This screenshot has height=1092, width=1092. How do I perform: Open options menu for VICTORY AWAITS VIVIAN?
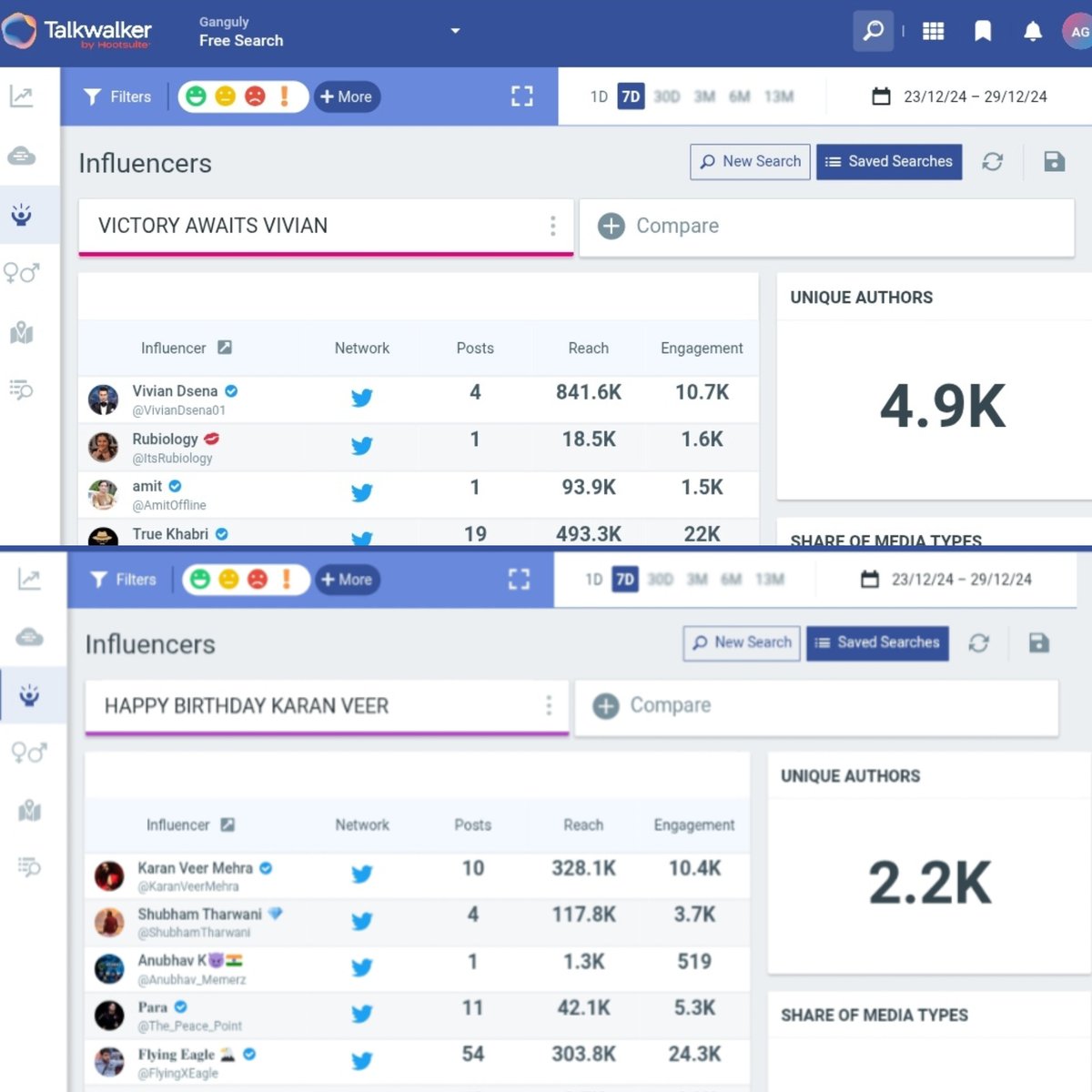tap(553, 226)
